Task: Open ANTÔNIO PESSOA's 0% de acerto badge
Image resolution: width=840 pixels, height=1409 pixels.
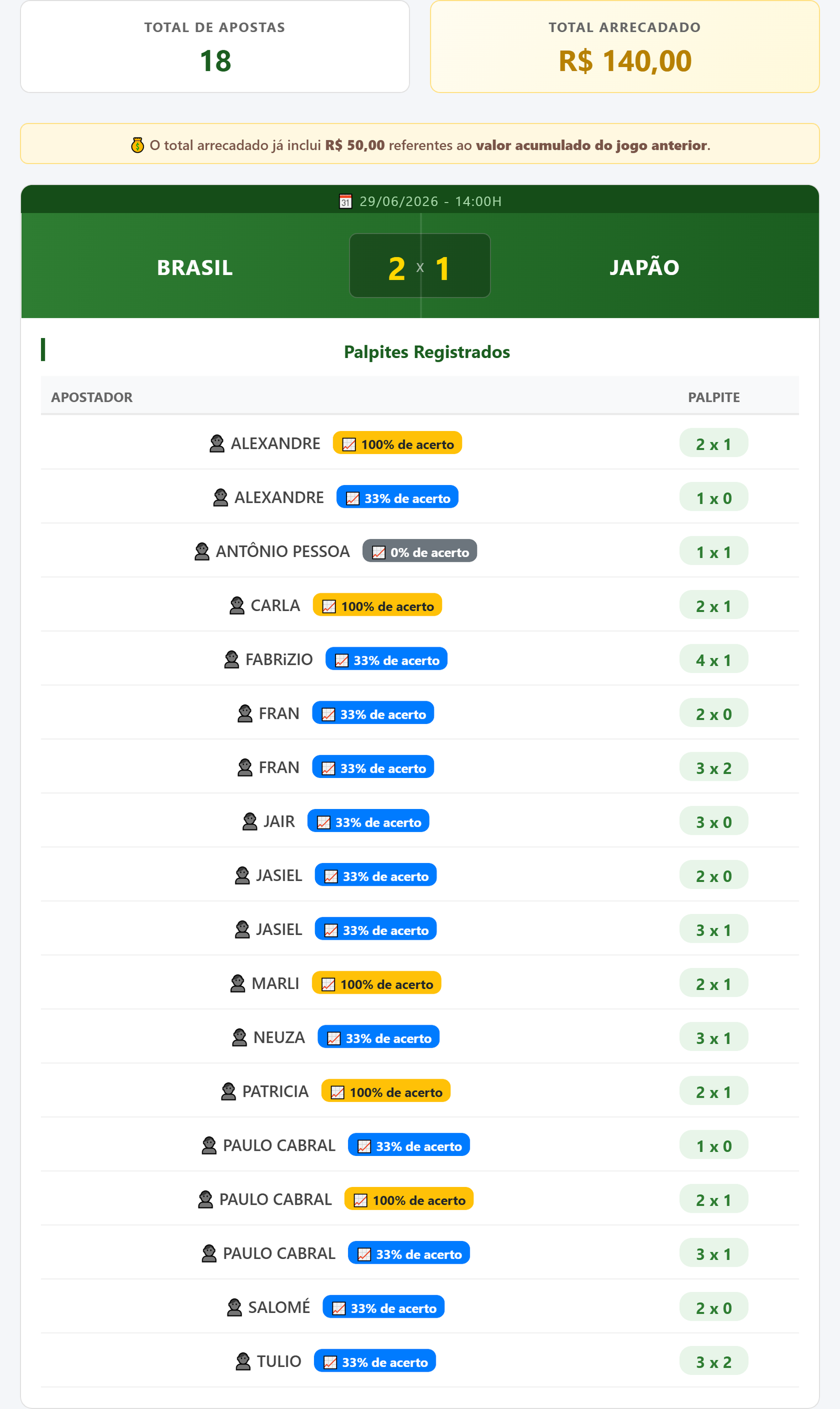Action: (420, 552)
